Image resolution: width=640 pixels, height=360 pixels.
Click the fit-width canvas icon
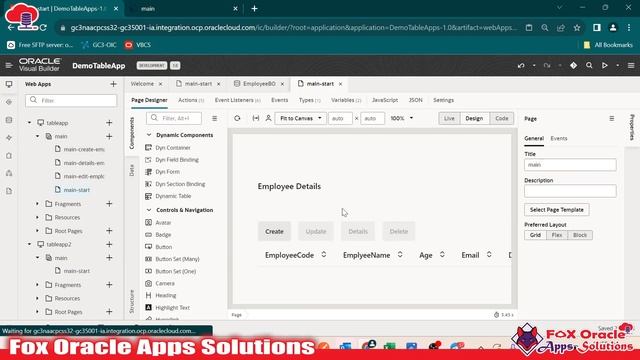(256, 118)
